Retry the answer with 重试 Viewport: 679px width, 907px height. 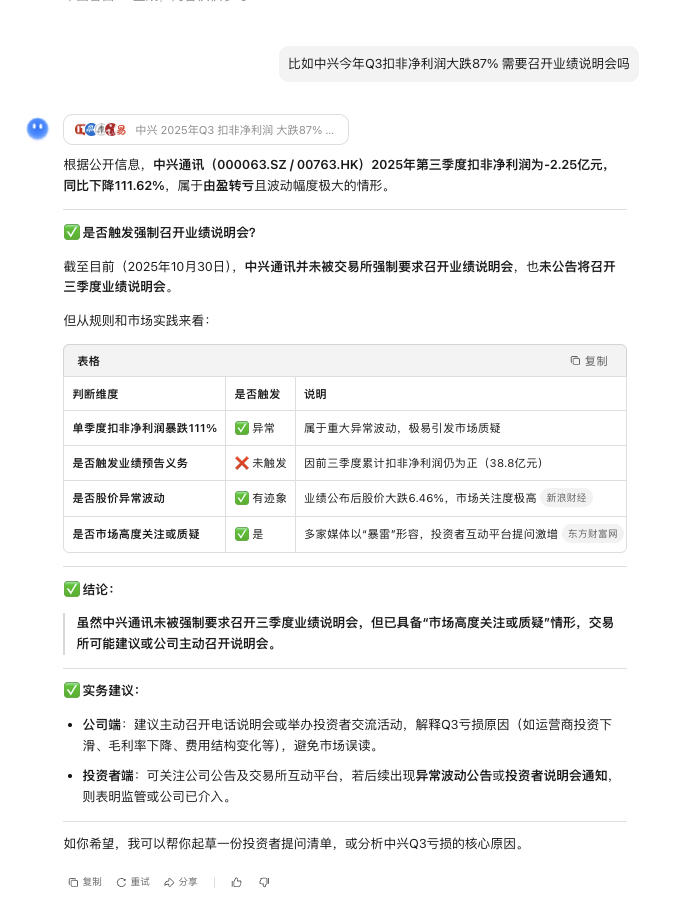pos(133,882)
